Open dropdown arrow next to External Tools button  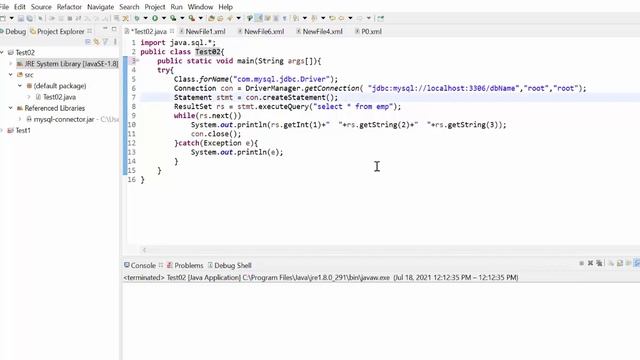pyautogui.click(x=200, y=18)
